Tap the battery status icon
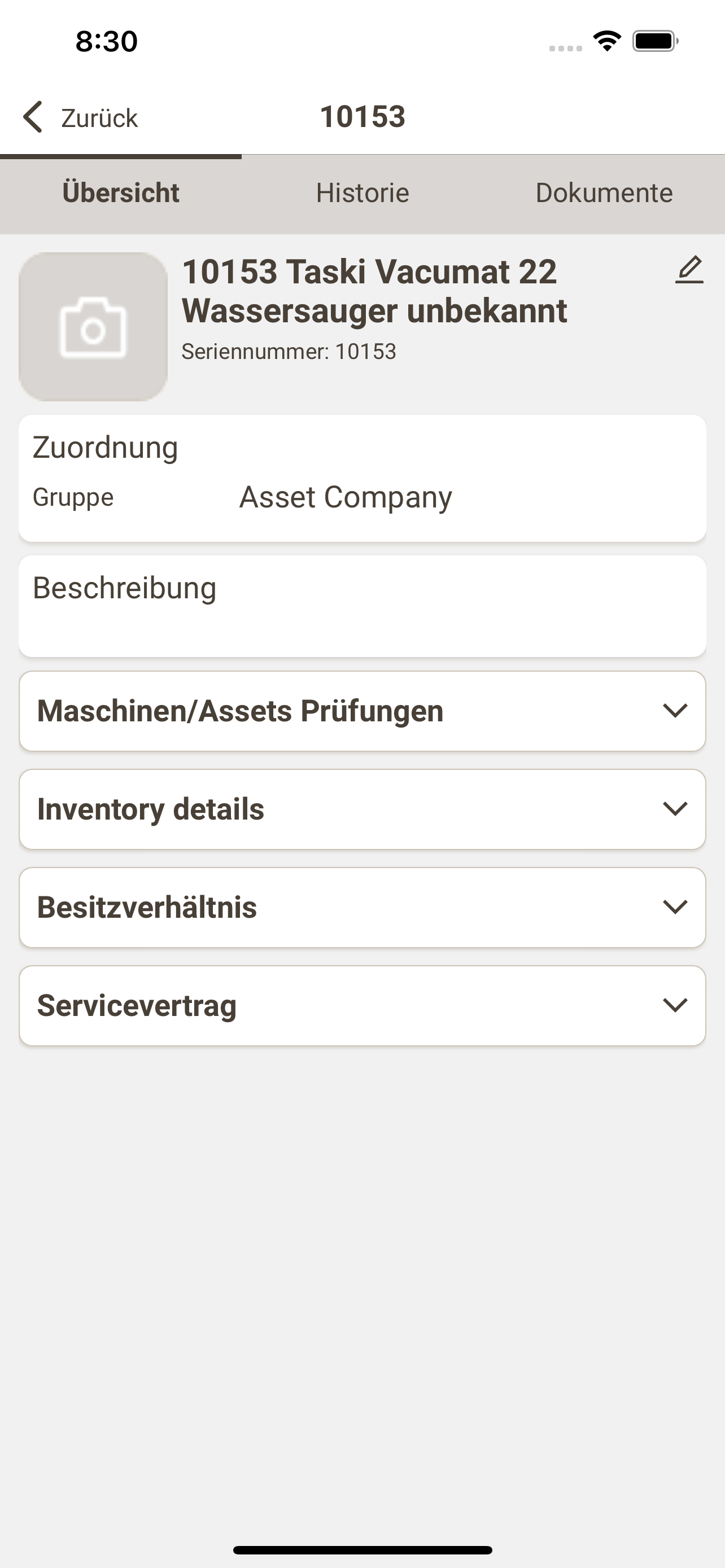This screenshot has width=725, height=1568. pyautogui.click(x=655, y=41)
